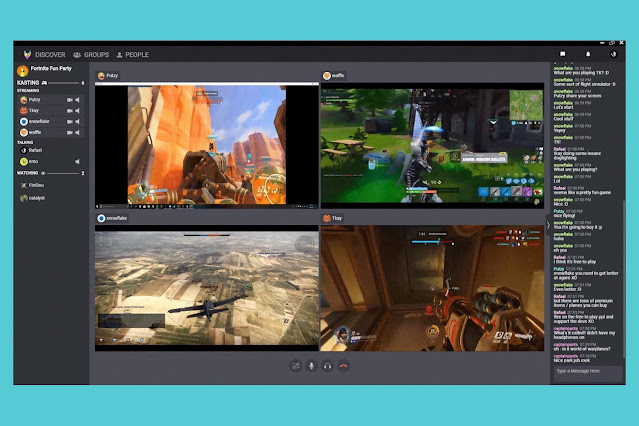Select Putzy in the Streaming list

[51, 100]
